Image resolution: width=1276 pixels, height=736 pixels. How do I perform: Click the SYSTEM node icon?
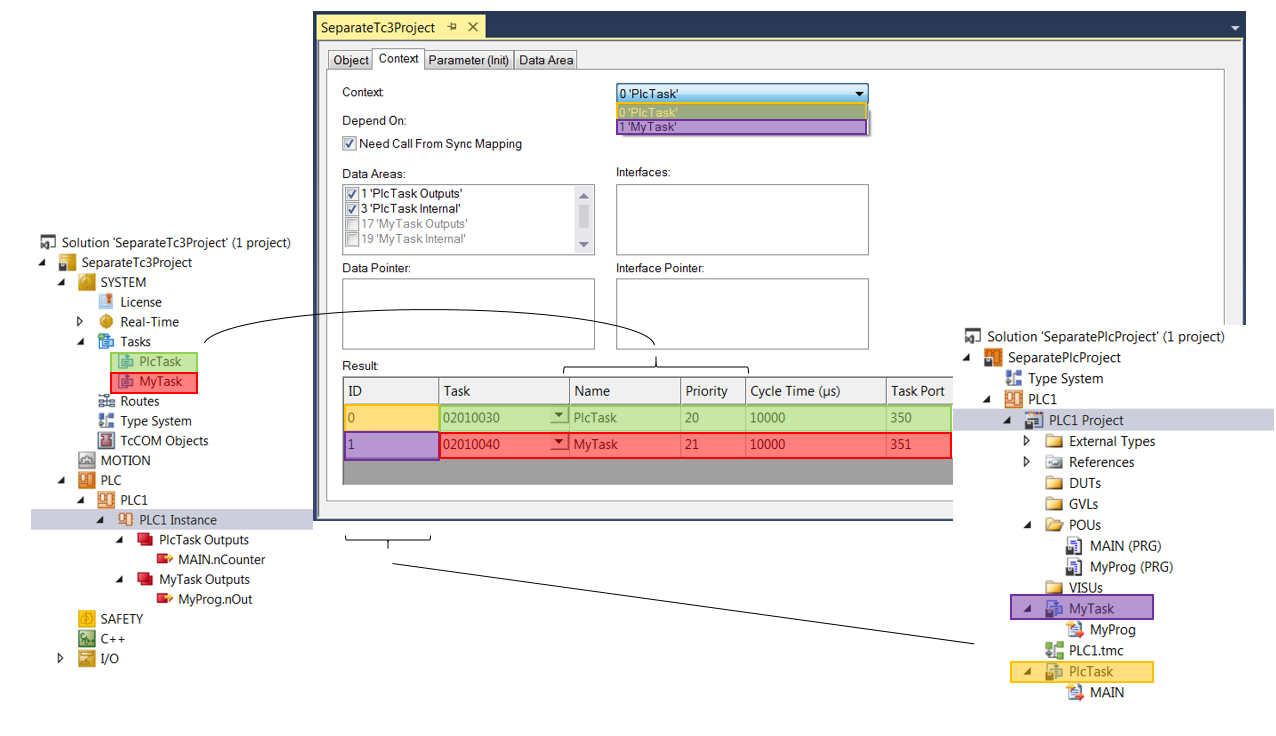pos(87,282)
